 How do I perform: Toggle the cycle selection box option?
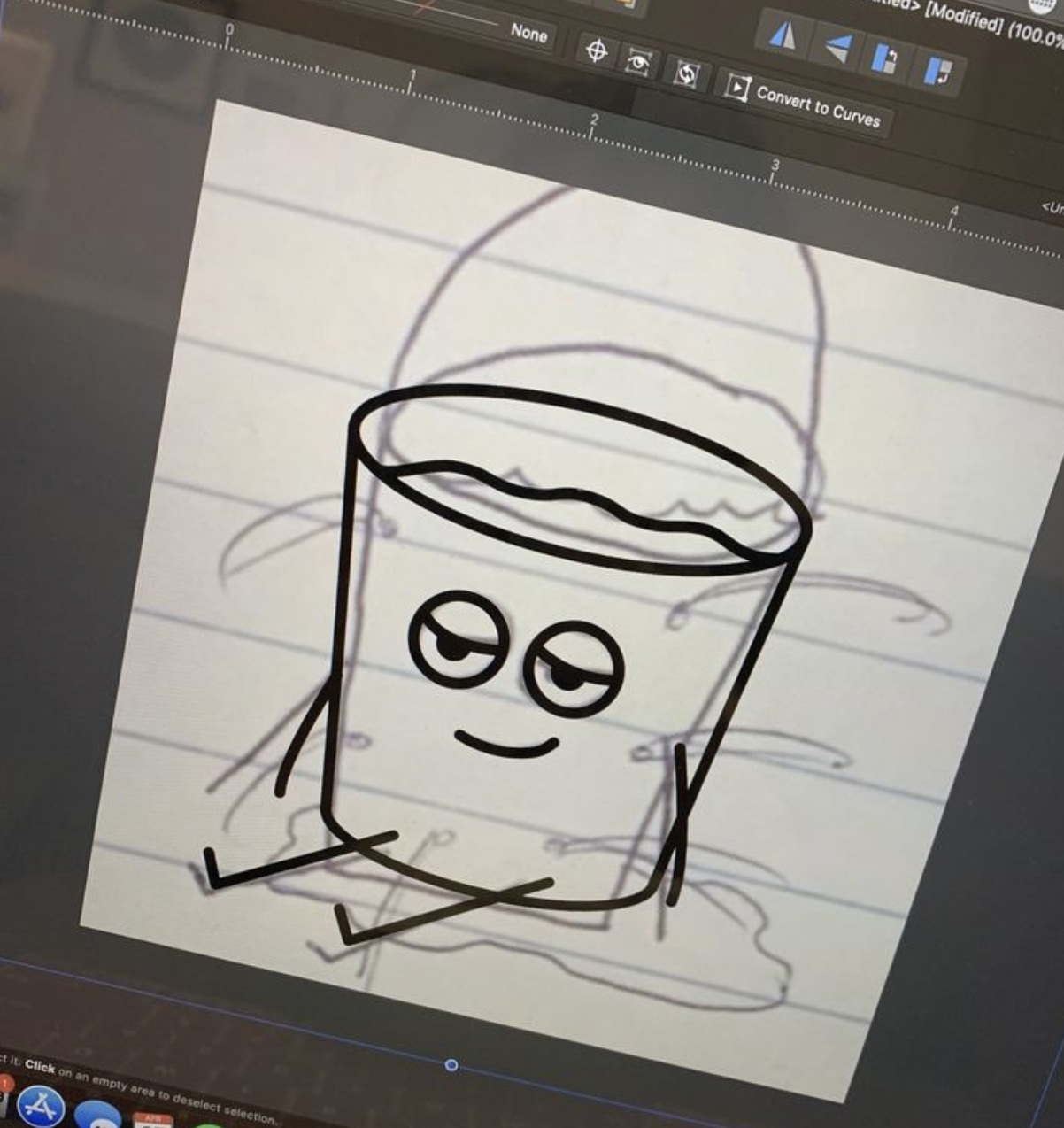tap(689, 74)
